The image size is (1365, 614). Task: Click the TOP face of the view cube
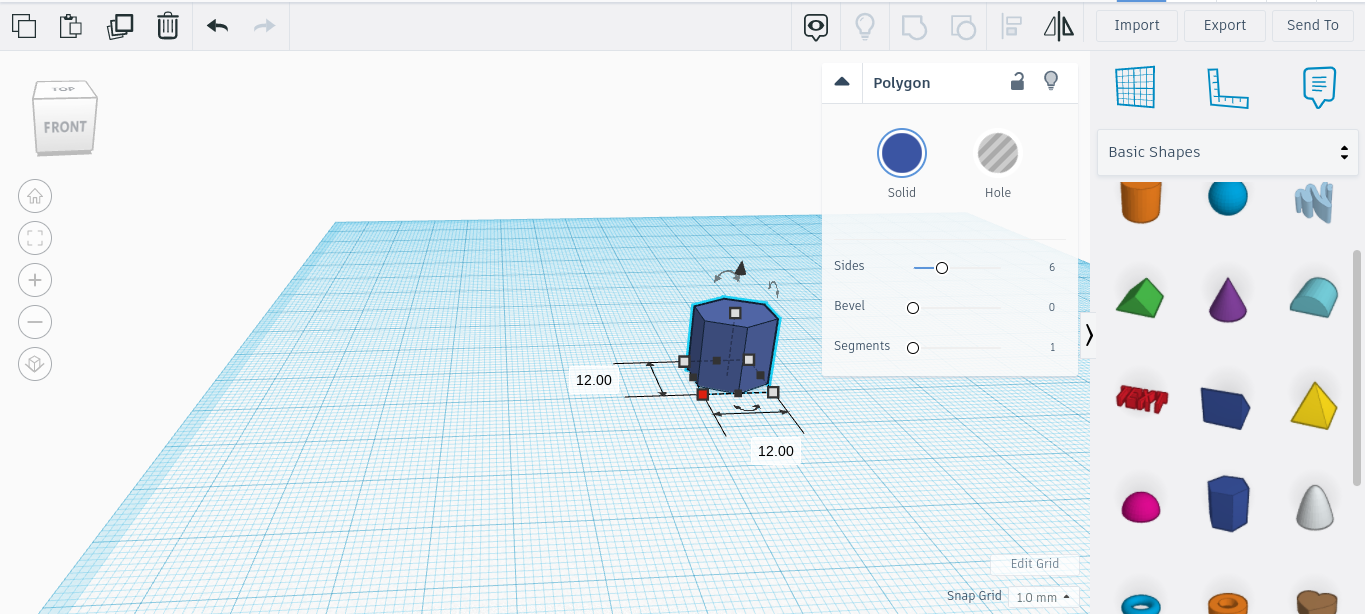click(64, 90)
